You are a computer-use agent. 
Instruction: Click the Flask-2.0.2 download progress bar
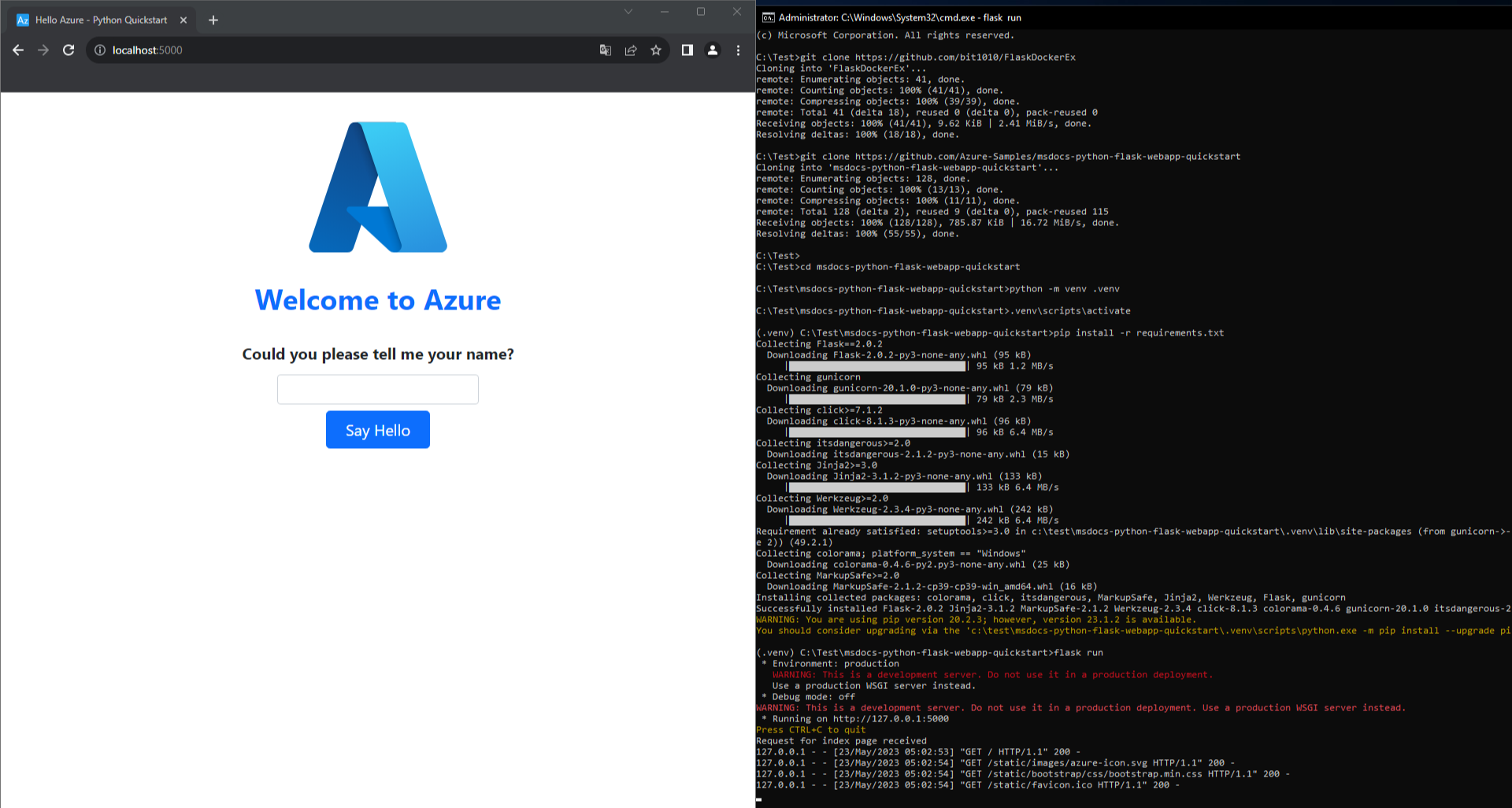(877, 366)
